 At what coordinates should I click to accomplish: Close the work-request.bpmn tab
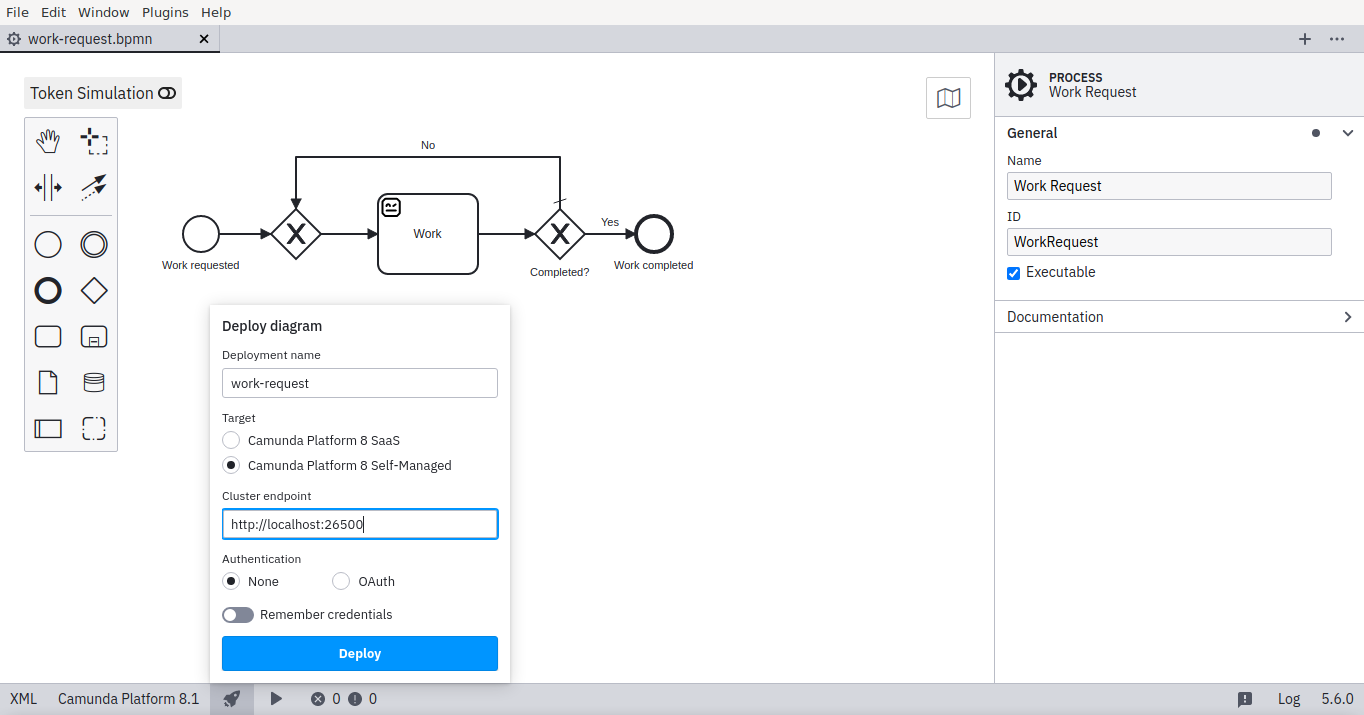[x=204, y=39]
